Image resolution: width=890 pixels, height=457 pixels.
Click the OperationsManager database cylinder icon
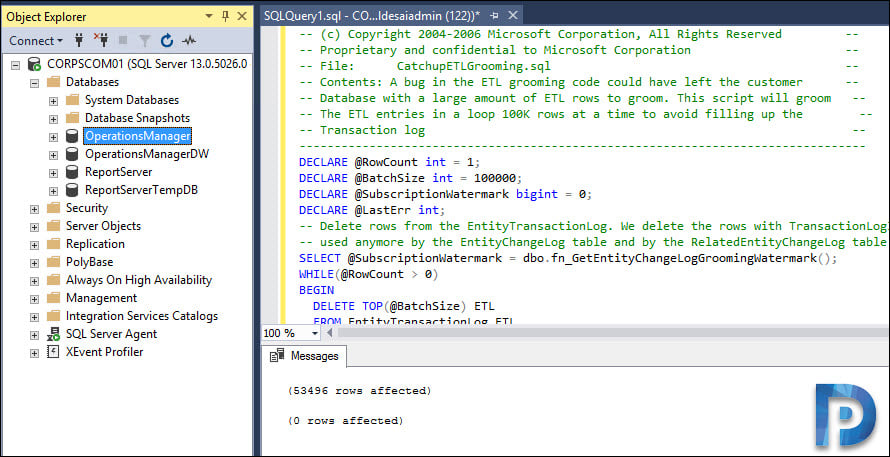(72, 136)
